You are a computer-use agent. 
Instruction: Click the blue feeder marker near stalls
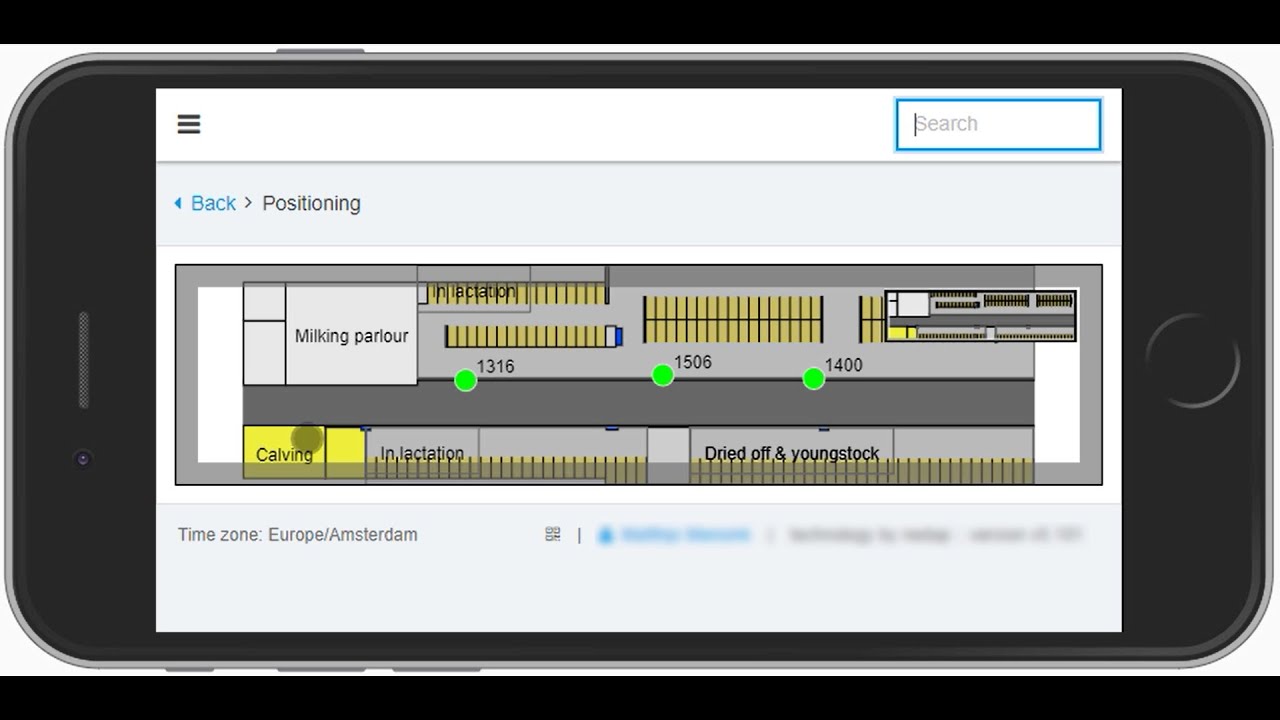[x=619, y=336]
